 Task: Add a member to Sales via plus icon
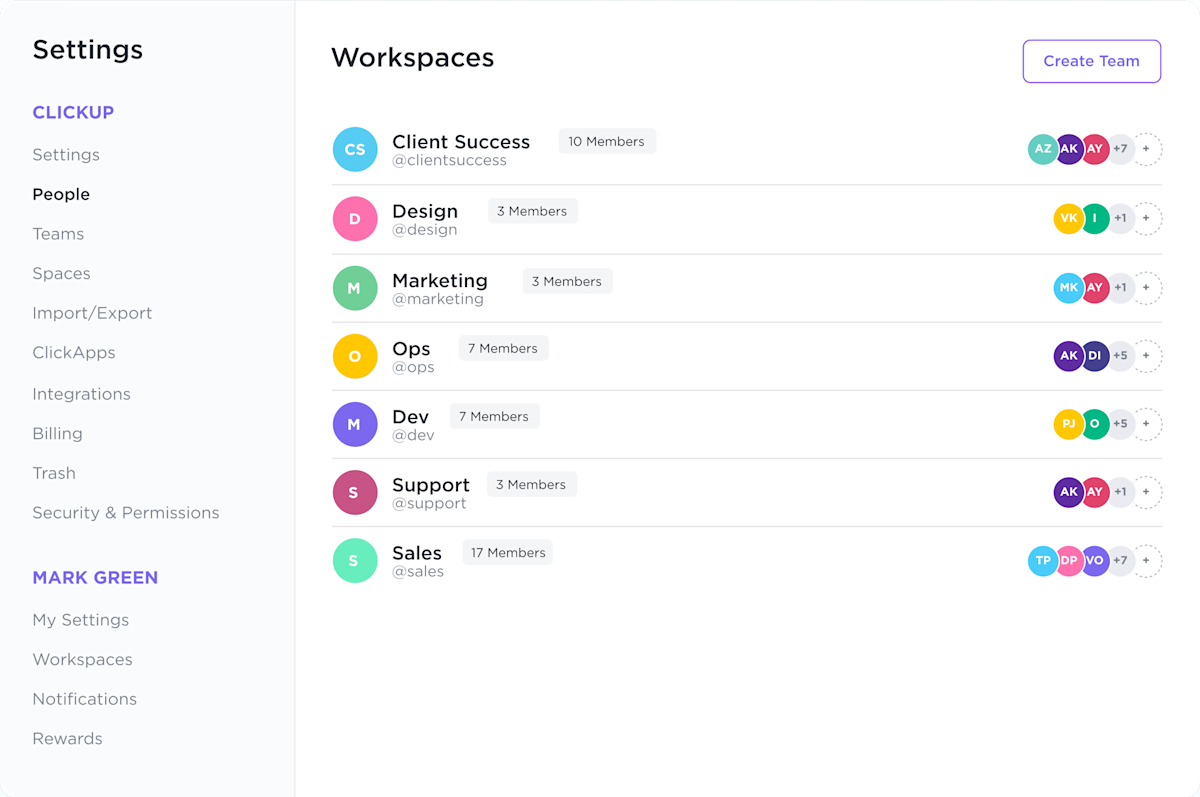(1146, 561)
